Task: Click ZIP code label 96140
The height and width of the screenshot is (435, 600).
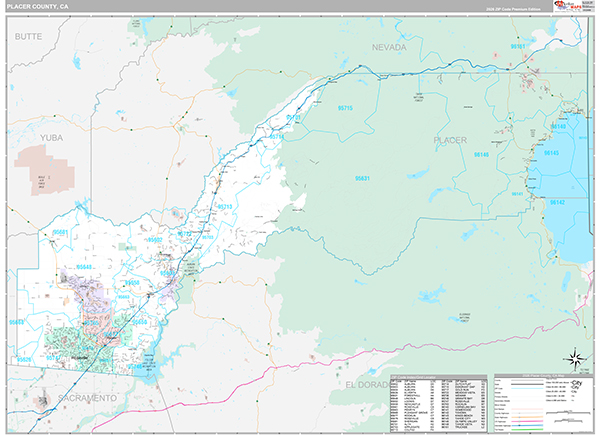Action: pyautogui.click(x=558, y=127)
